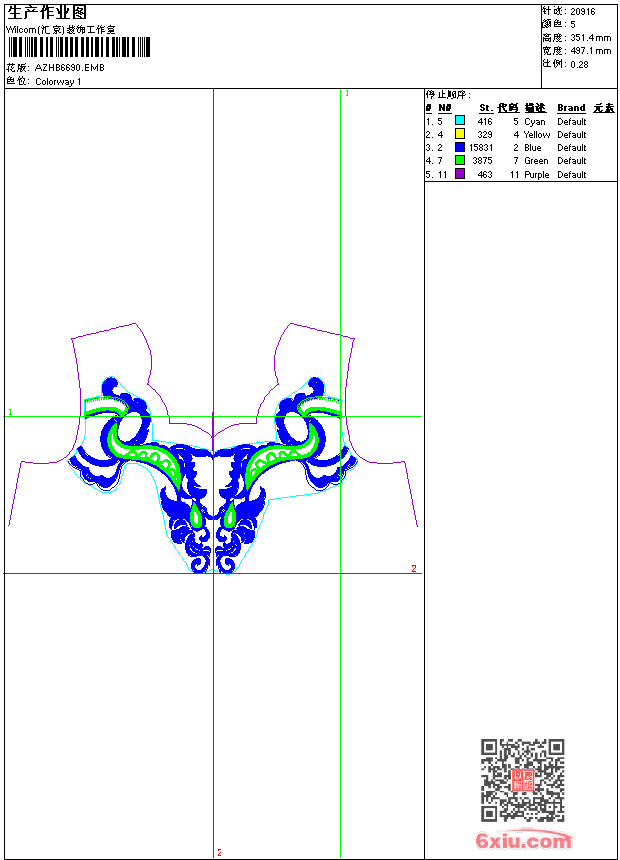Select the stitch count '463' in Purple row
This screenshot has height=860, width=620.
pyautogui.click(x=485, y=175)
